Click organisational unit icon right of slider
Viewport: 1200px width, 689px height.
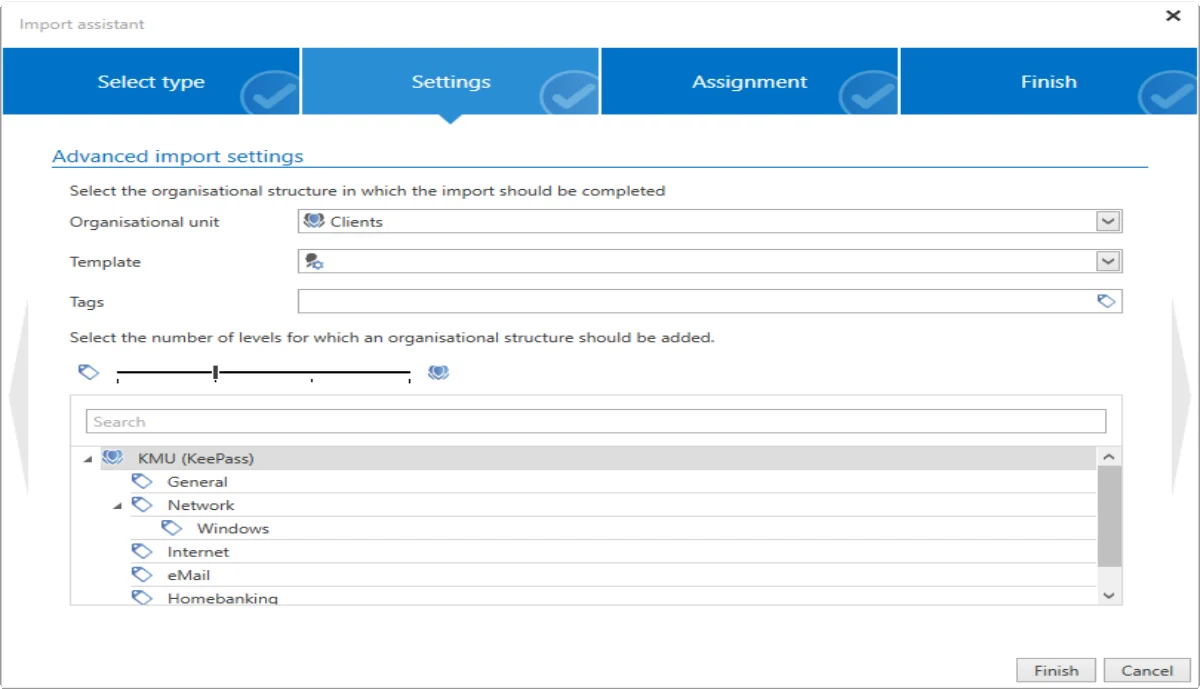pyautogui.click(x=438, y=372)
